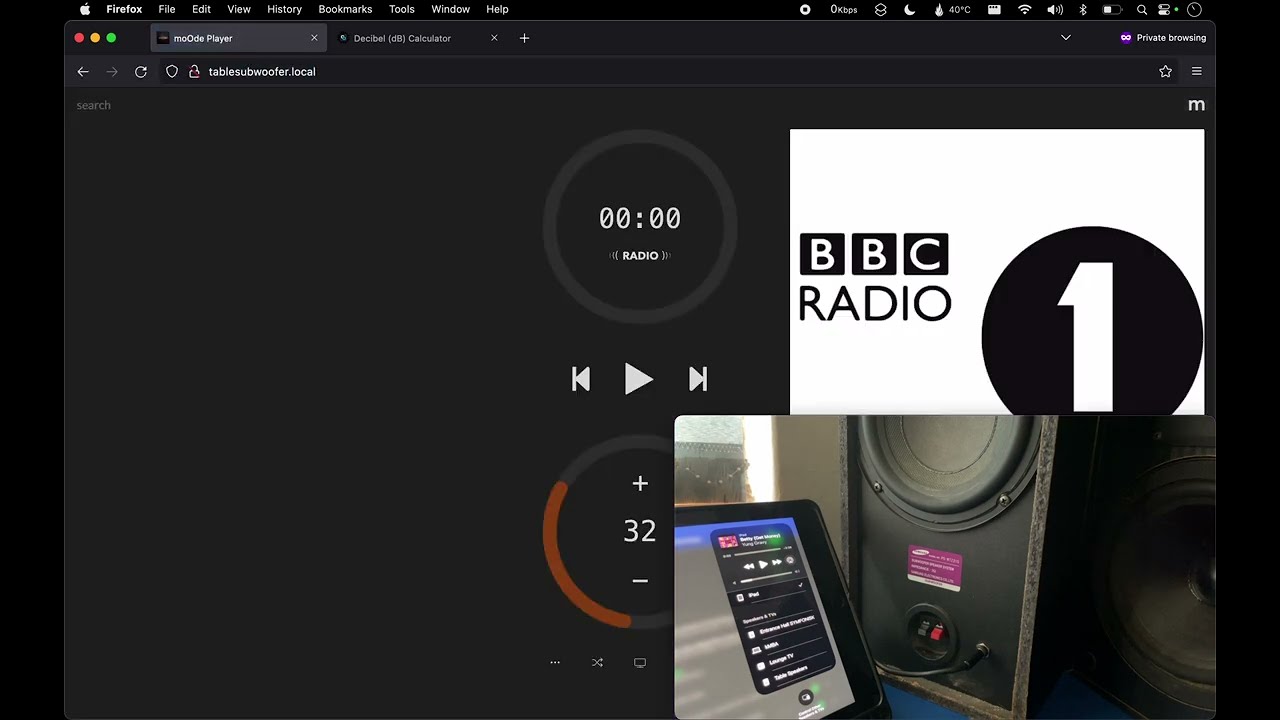Open Control Center in the menu bar
The width and height of the screenshot is (1280, 720).
(1166, 9)
